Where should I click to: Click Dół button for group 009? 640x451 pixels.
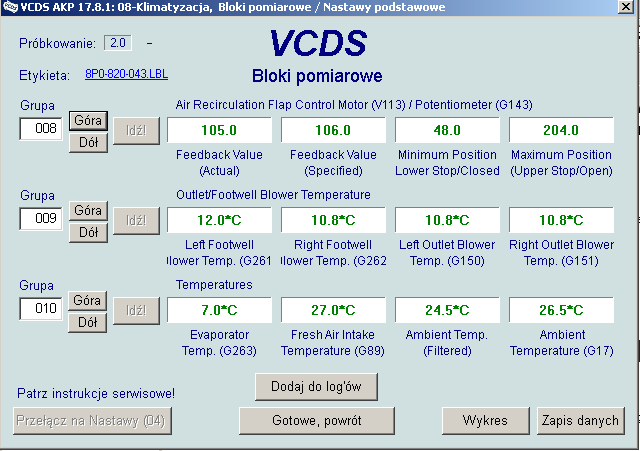88,232
